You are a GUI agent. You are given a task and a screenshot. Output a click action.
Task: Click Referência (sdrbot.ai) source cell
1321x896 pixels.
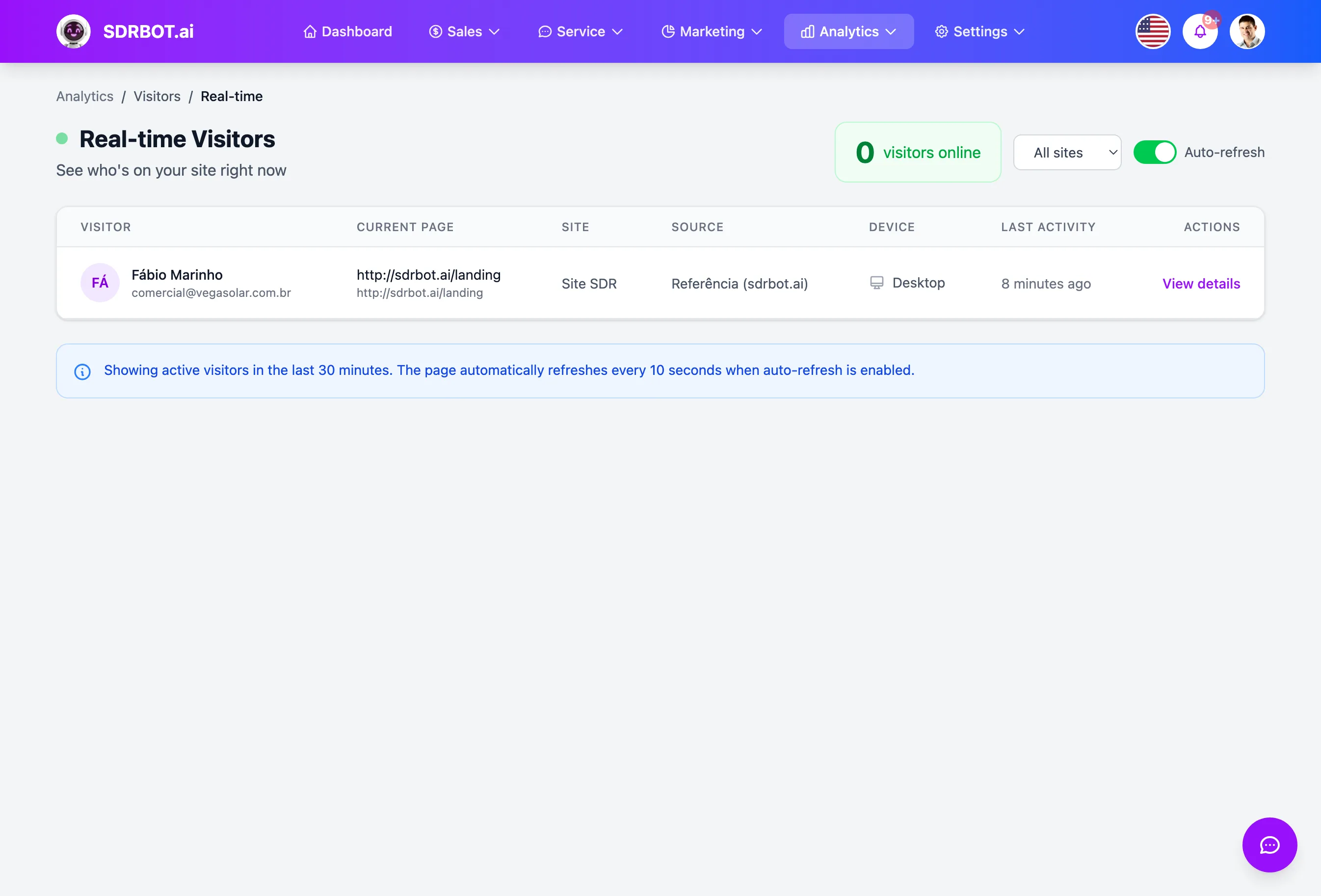(x=740, y=283)
